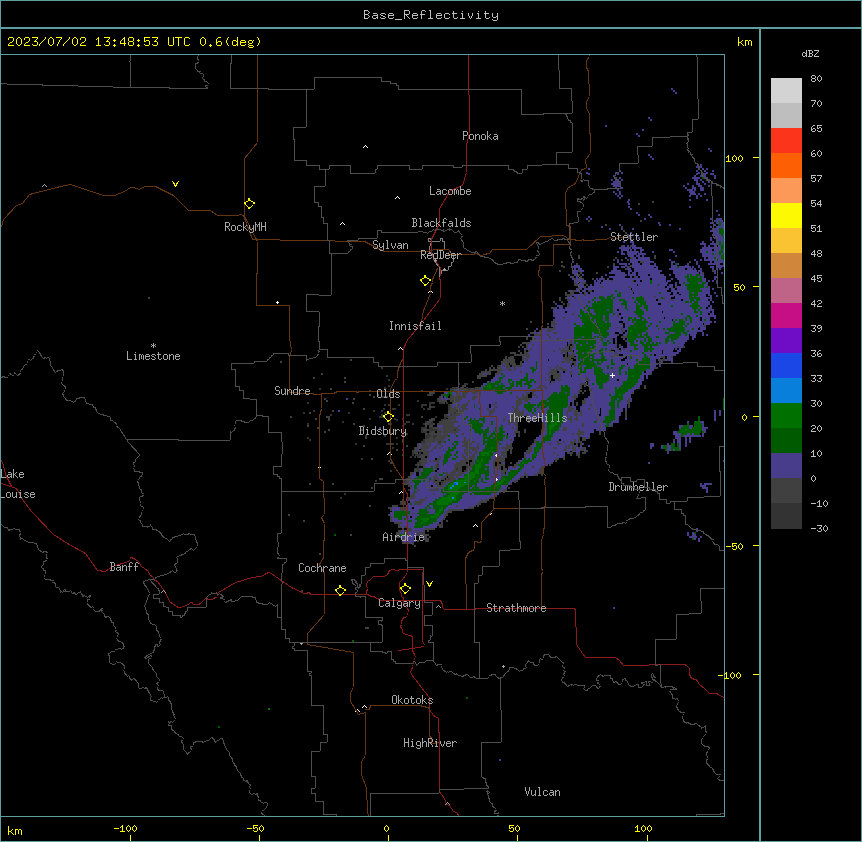Select the -10 dBZ dark gray legend swatch
This screenshot has height=842, width=862.
(786, 516)
